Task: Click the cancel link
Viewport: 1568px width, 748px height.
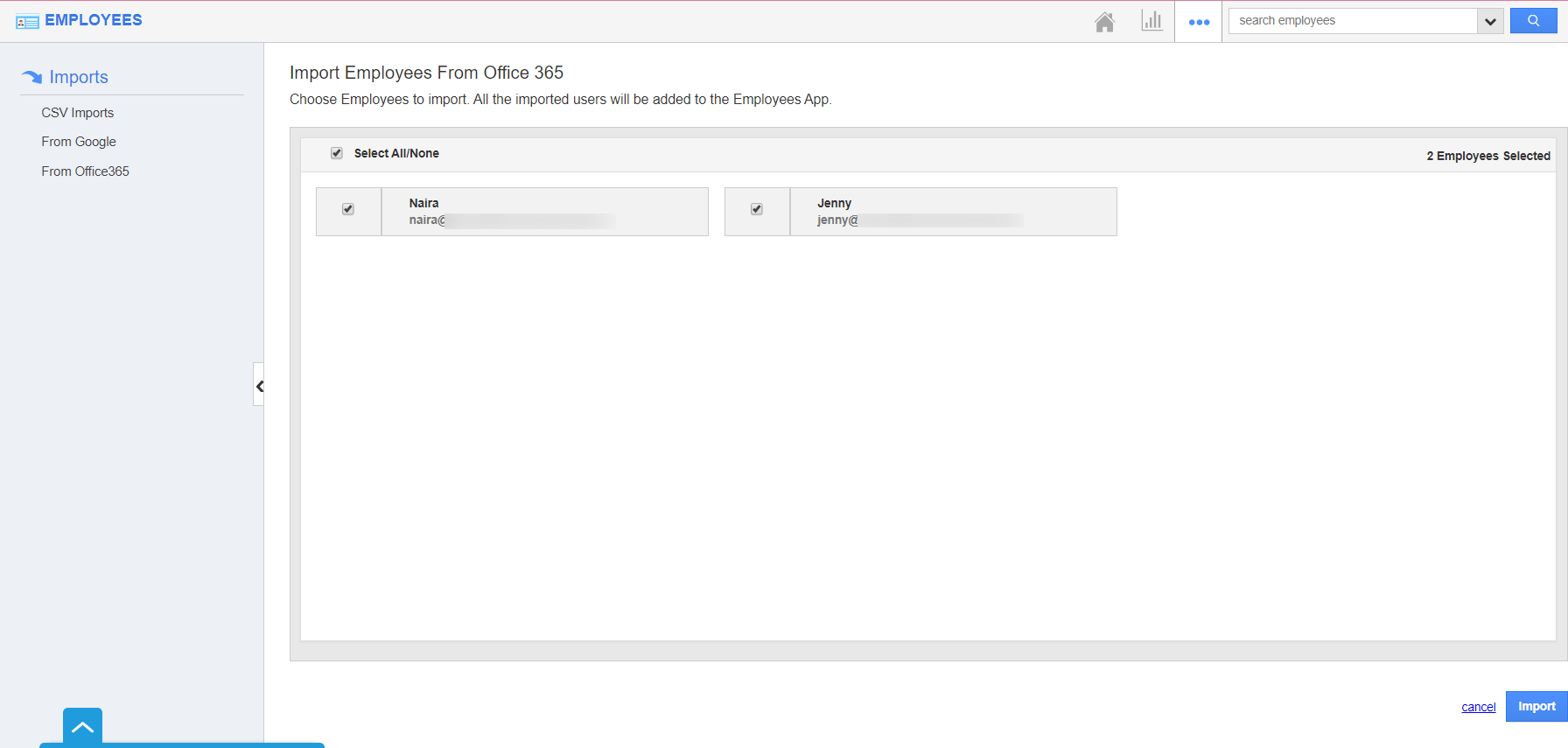Action: pos(1479,707)
